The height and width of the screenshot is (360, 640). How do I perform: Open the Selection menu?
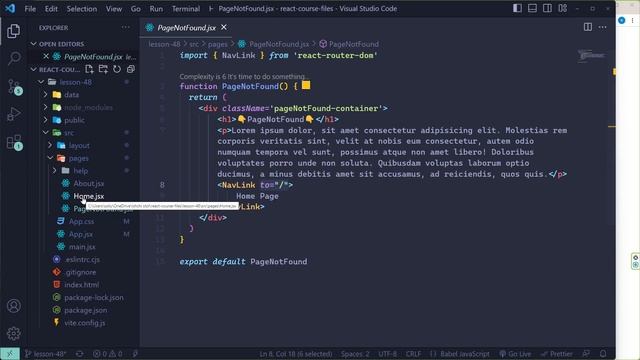coord(82,9)
